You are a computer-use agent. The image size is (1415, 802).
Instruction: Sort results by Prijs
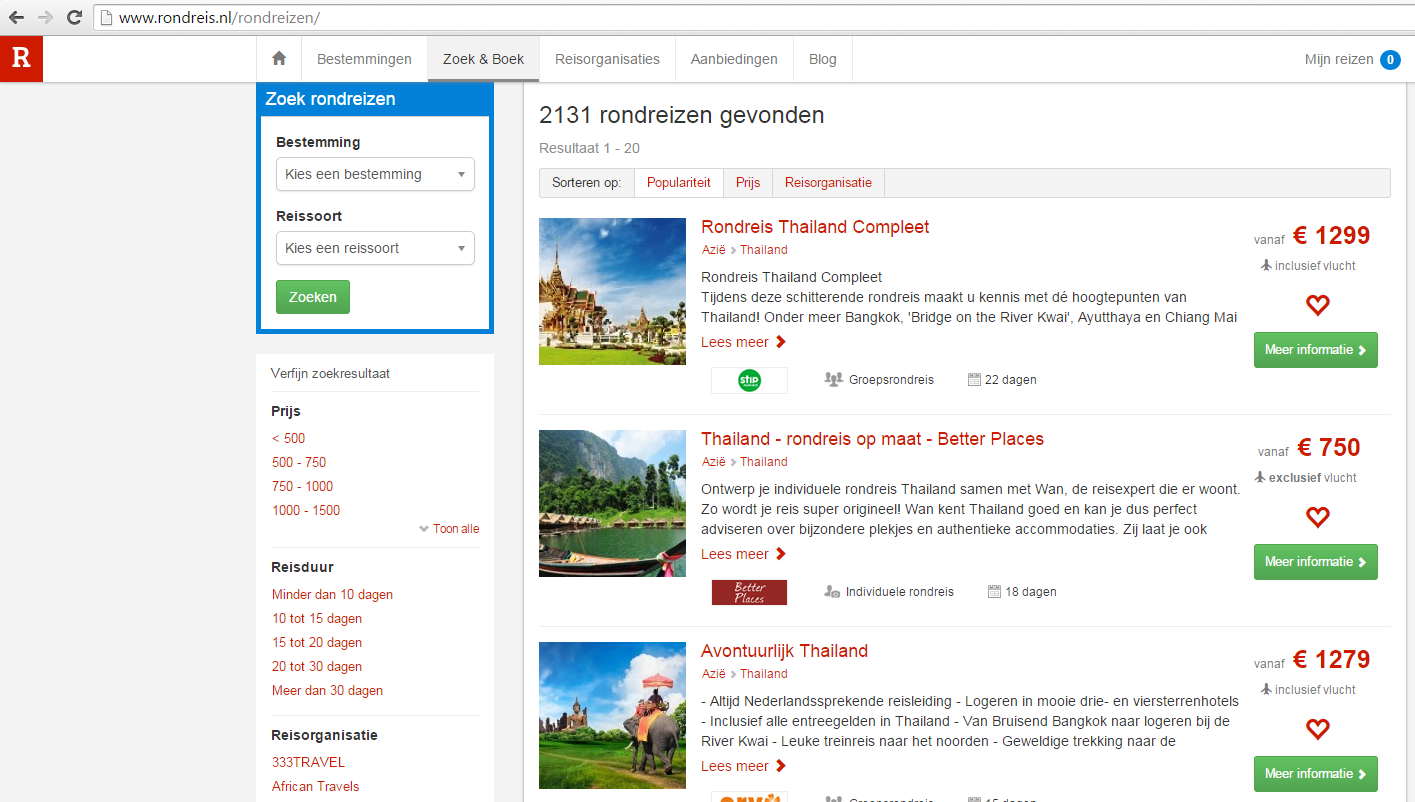click(x=748, y=183)
